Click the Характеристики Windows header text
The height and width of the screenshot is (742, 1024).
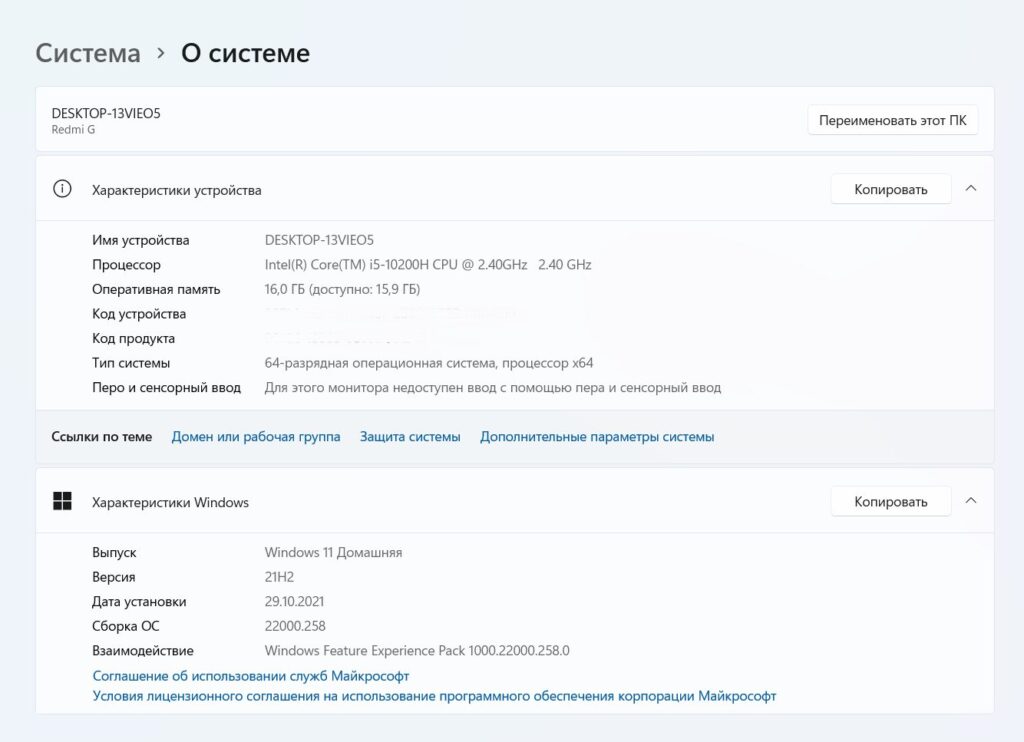tap(170, 502)
